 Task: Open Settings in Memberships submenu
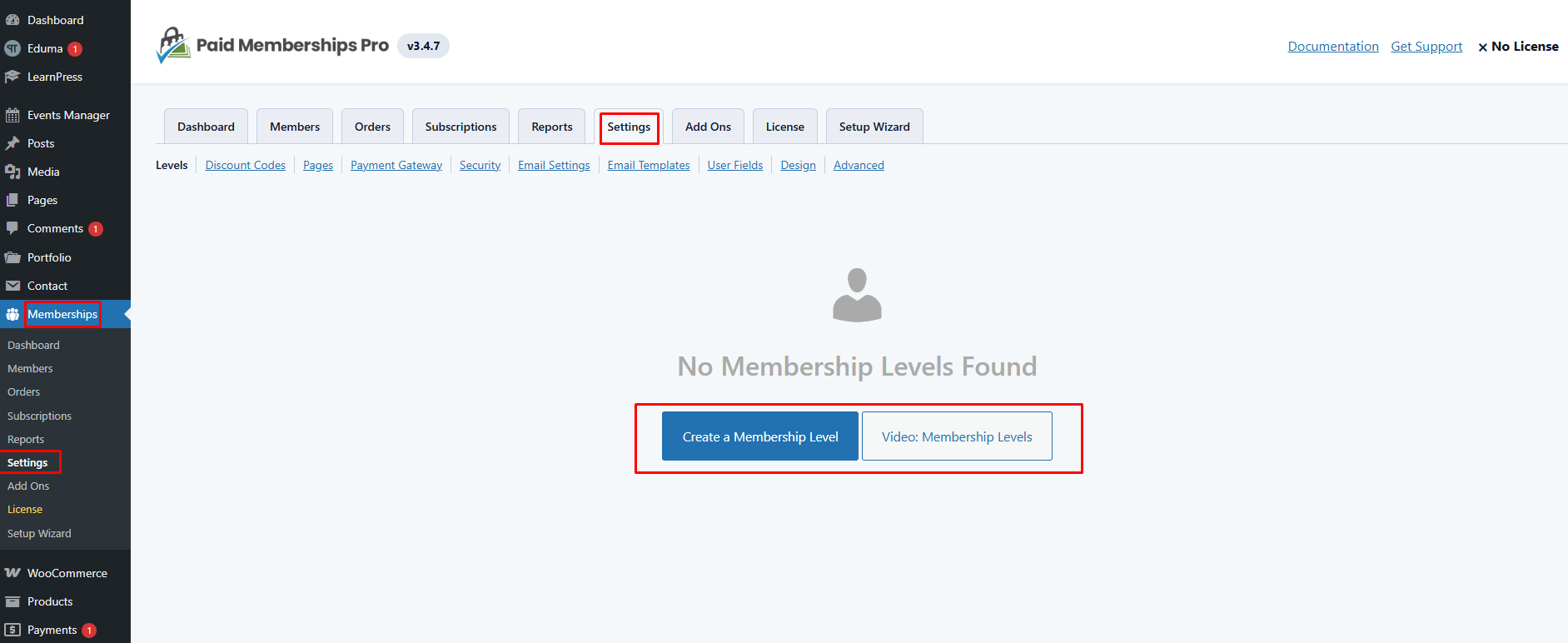(27, 462)
